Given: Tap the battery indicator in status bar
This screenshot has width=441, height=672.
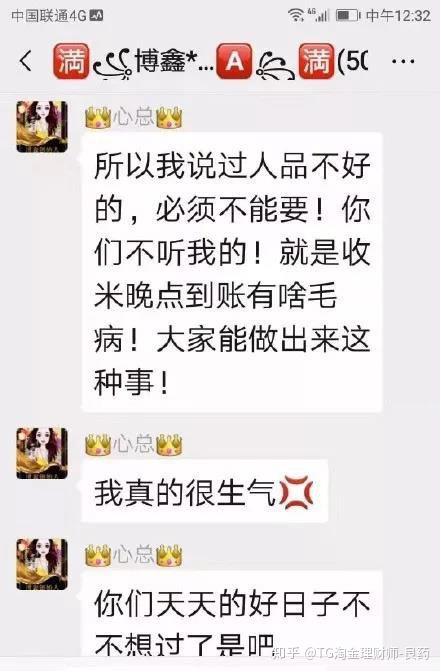Looking at the screenshot, I should (347, 16).
